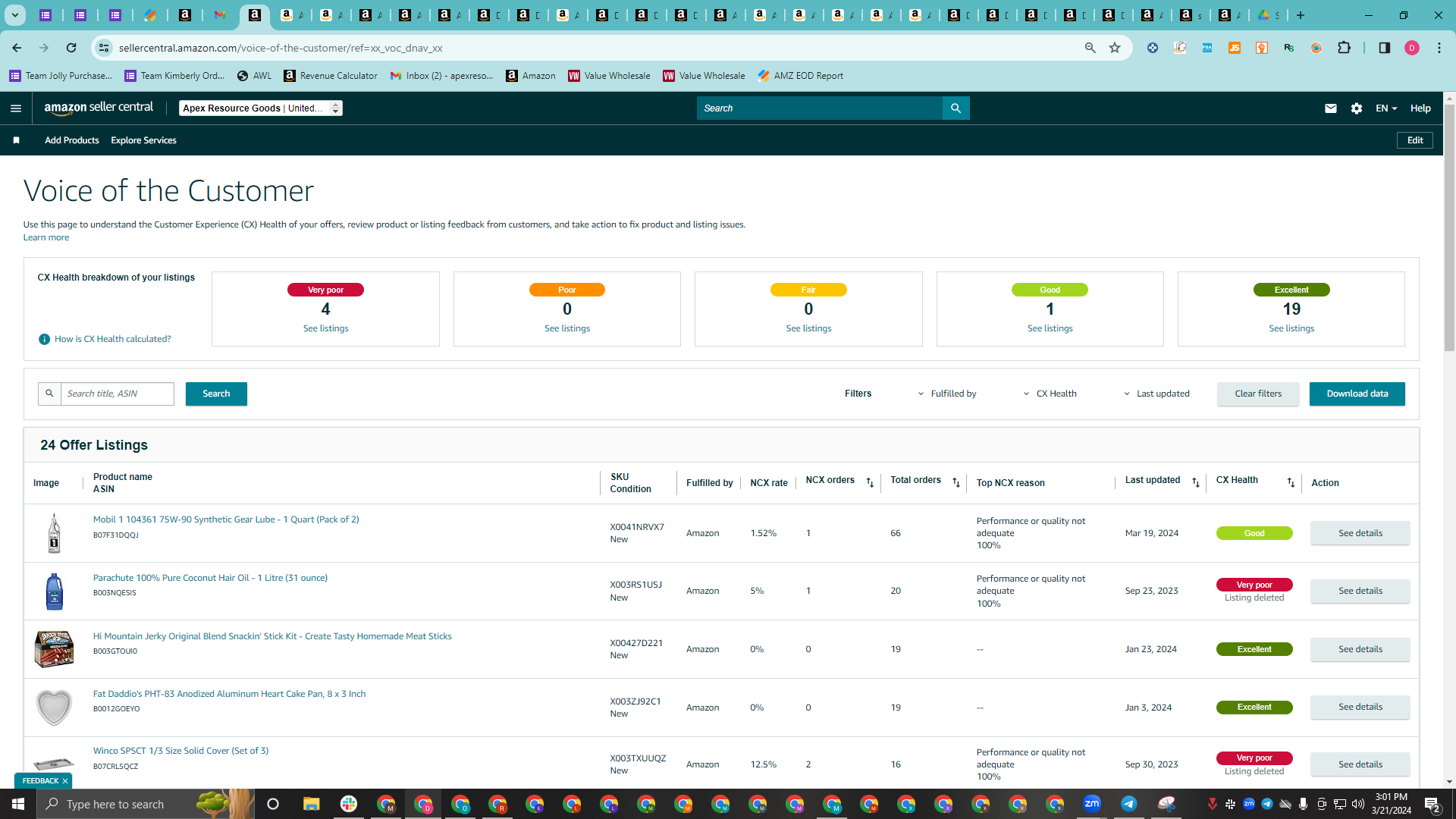The image size is (1456, 819).
Task: Click the page vertical scrollbar
Action: [1449, 227]
